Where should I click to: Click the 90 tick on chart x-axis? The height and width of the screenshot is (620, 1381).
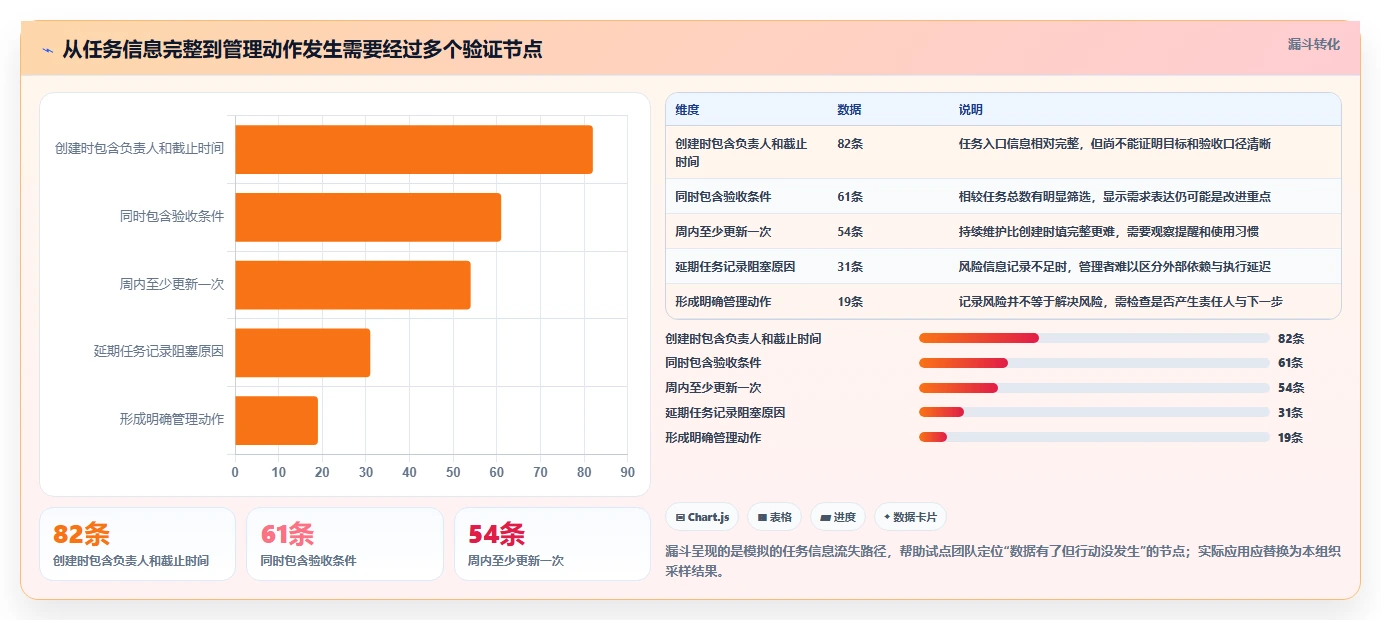point(627,472)
